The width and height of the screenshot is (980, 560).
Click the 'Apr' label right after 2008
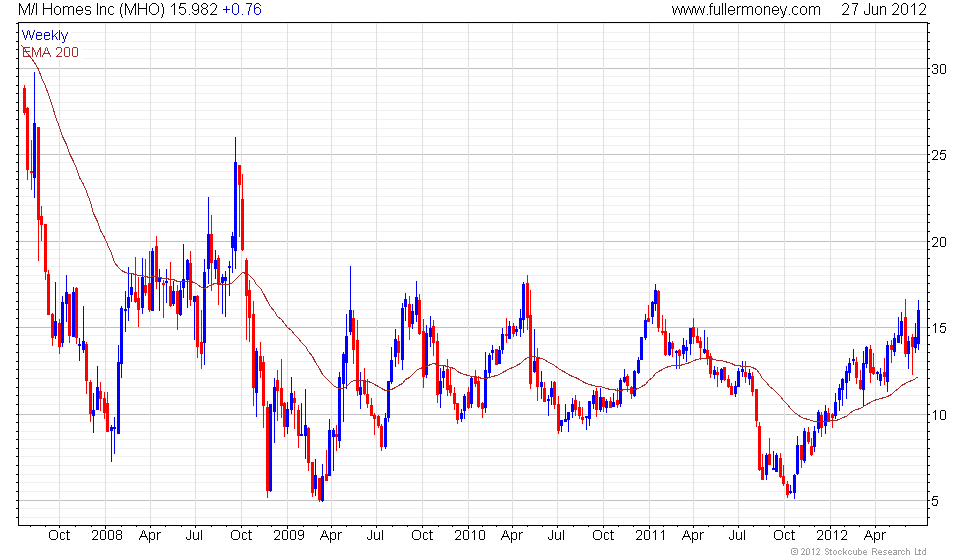coord(150,536)
